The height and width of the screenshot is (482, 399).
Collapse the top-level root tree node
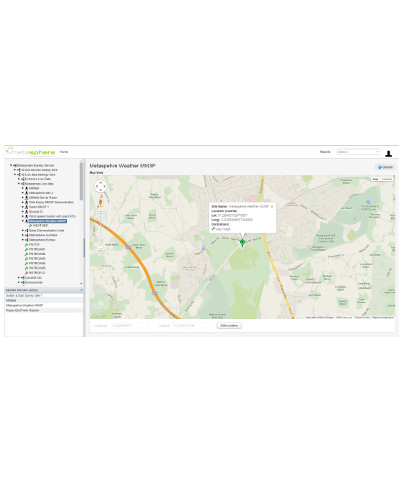11,165
